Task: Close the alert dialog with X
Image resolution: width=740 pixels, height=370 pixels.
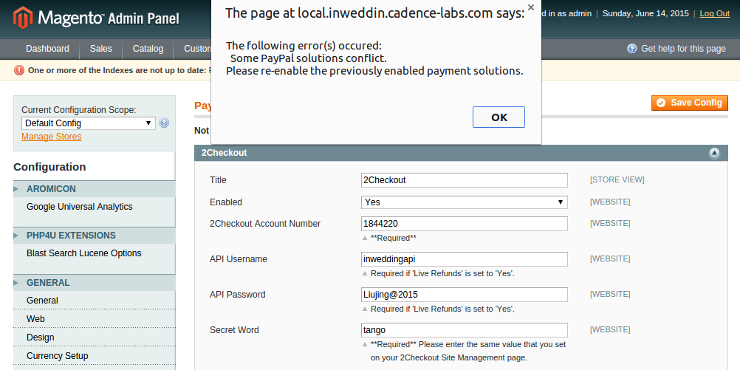Action: (x=531, y=8)
